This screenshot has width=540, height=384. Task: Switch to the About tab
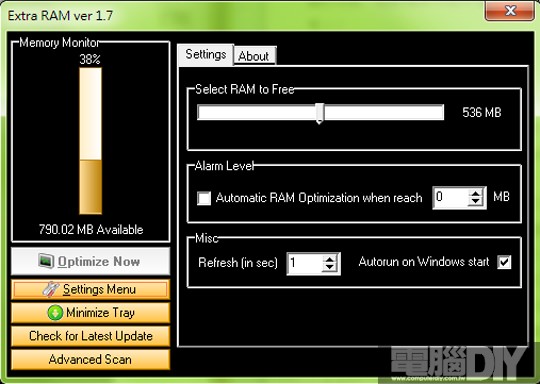pyautogui.click(x=255, y=56)
